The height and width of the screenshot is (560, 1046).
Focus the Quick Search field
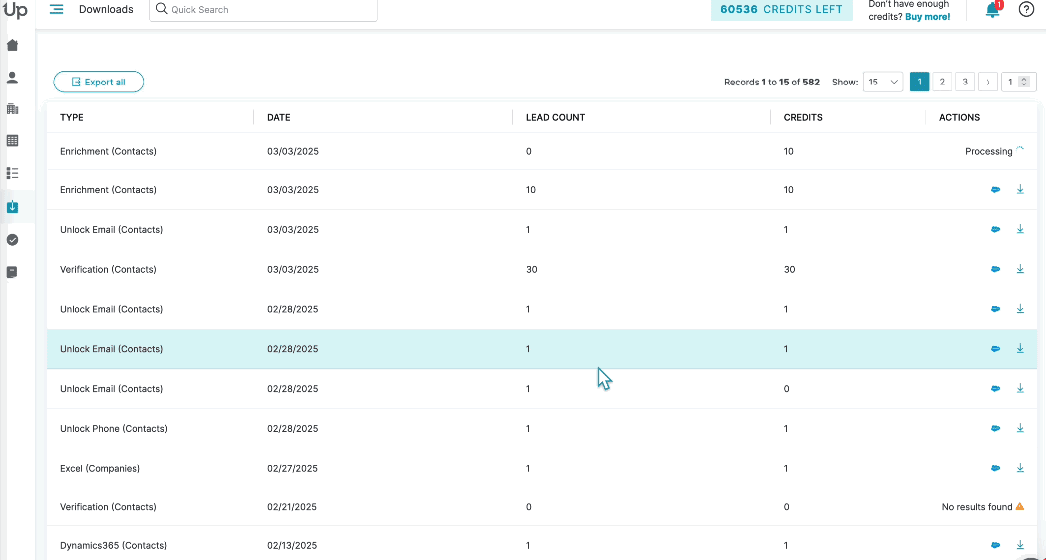(x=264, y=9)
